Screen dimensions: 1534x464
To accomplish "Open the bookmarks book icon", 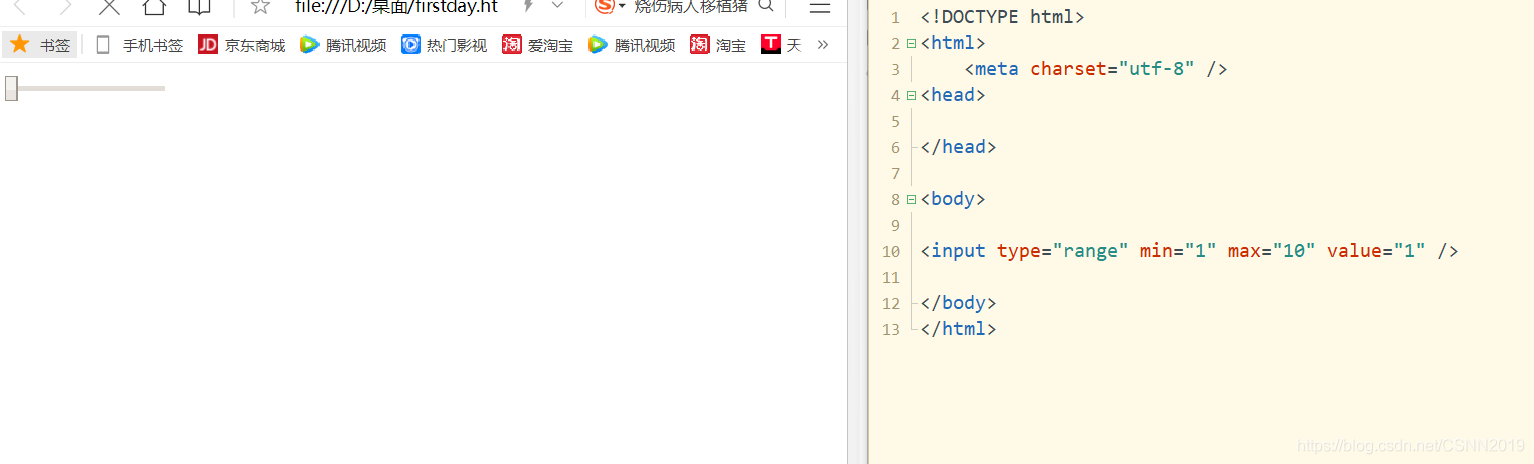I will click(200, 6).
